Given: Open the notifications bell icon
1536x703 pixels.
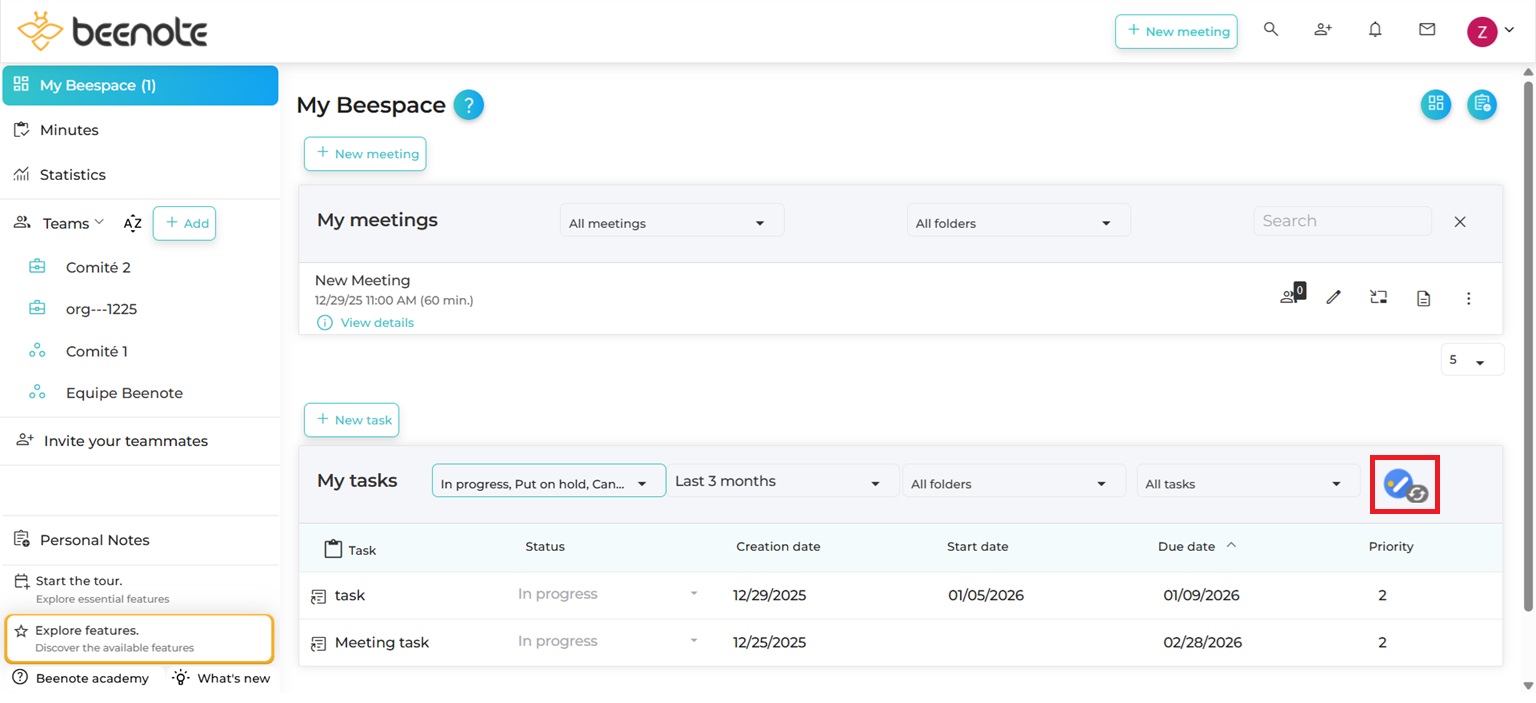Looking at the screenshot, I should (1375, 30).
